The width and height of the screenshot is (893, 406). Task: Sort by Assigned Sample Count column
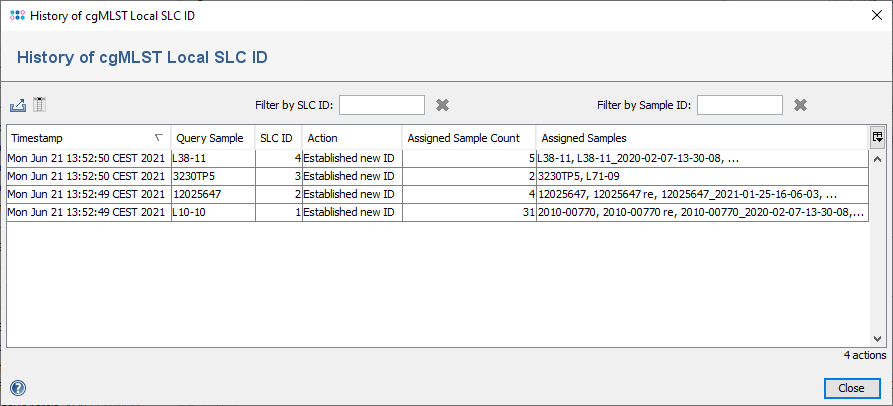(468, 138)
